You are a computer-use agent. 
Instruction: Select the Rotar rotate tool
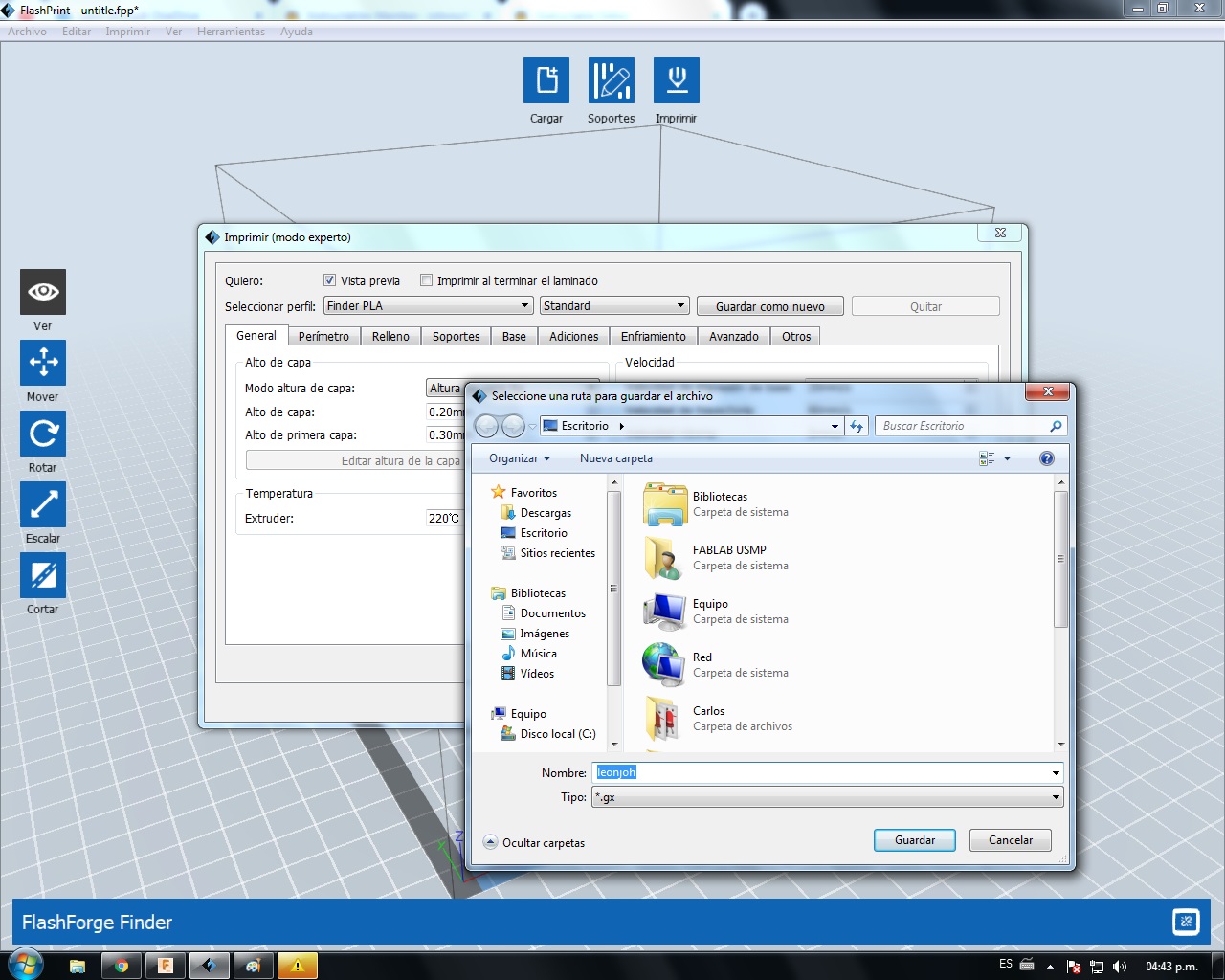(x=43, y=434)
